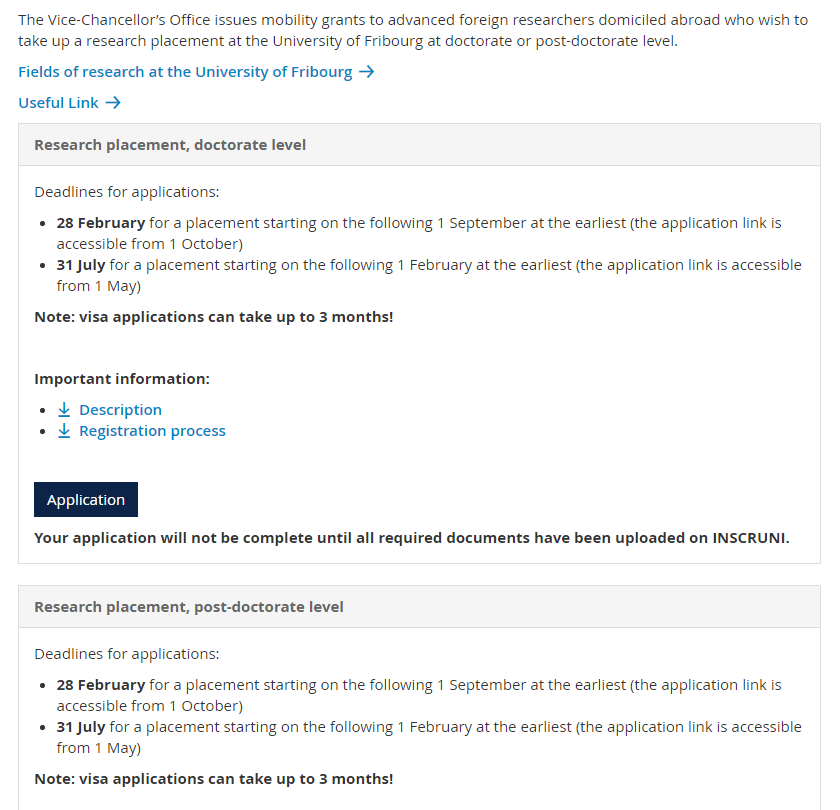Click the download icon beside Registration process
Screen dimensions: 840x810
pyautogui.click(x=64, y=431)
